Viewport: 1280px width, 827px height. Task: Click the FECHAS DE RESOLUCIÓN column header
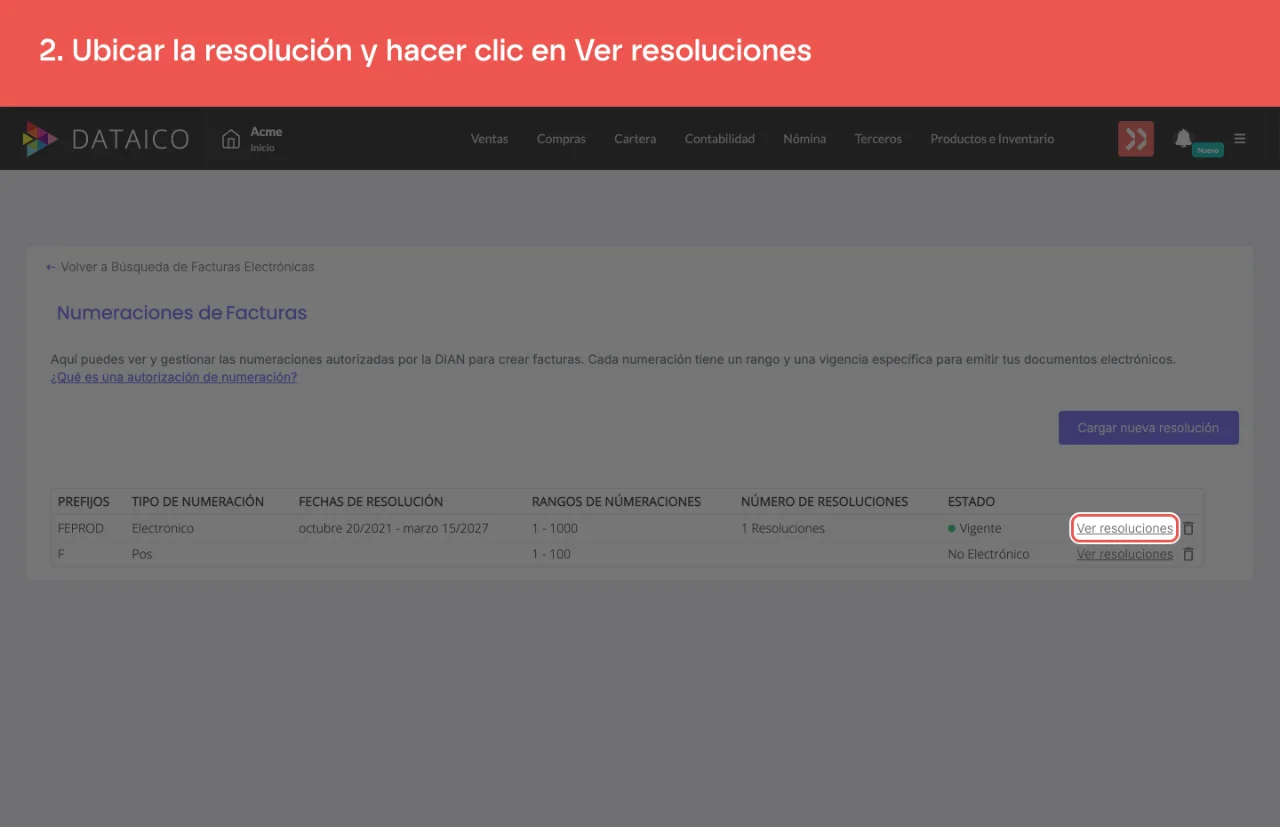point(371,501)
